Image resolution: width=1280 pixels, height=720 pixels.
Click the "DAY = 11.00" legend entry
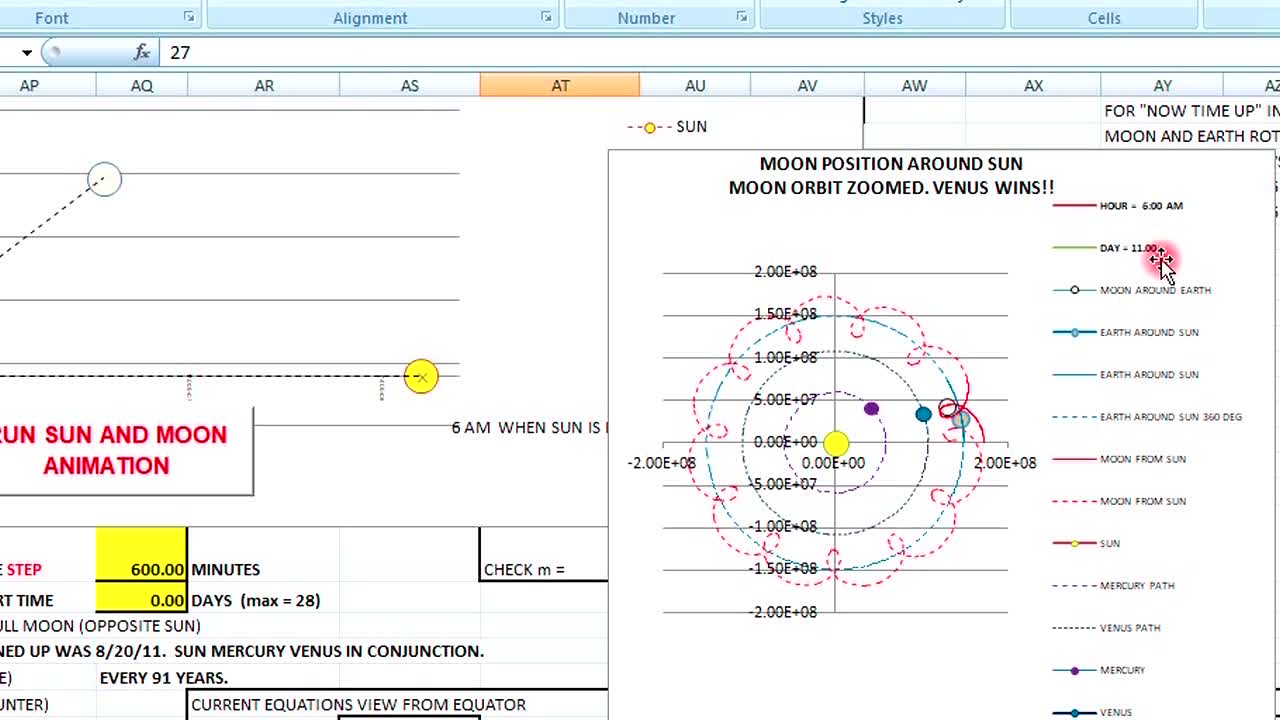coord(1106,248)
